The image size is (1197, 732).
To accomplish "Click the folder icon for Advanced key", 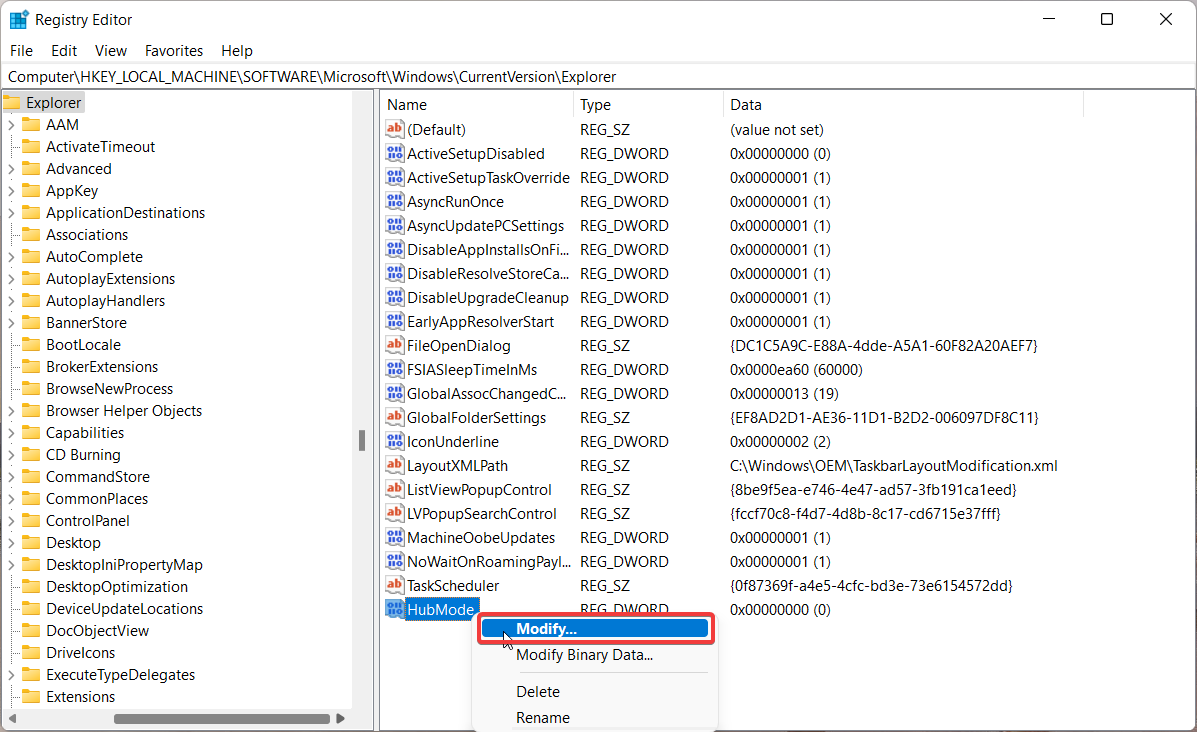I will click(x=30, y=169).
